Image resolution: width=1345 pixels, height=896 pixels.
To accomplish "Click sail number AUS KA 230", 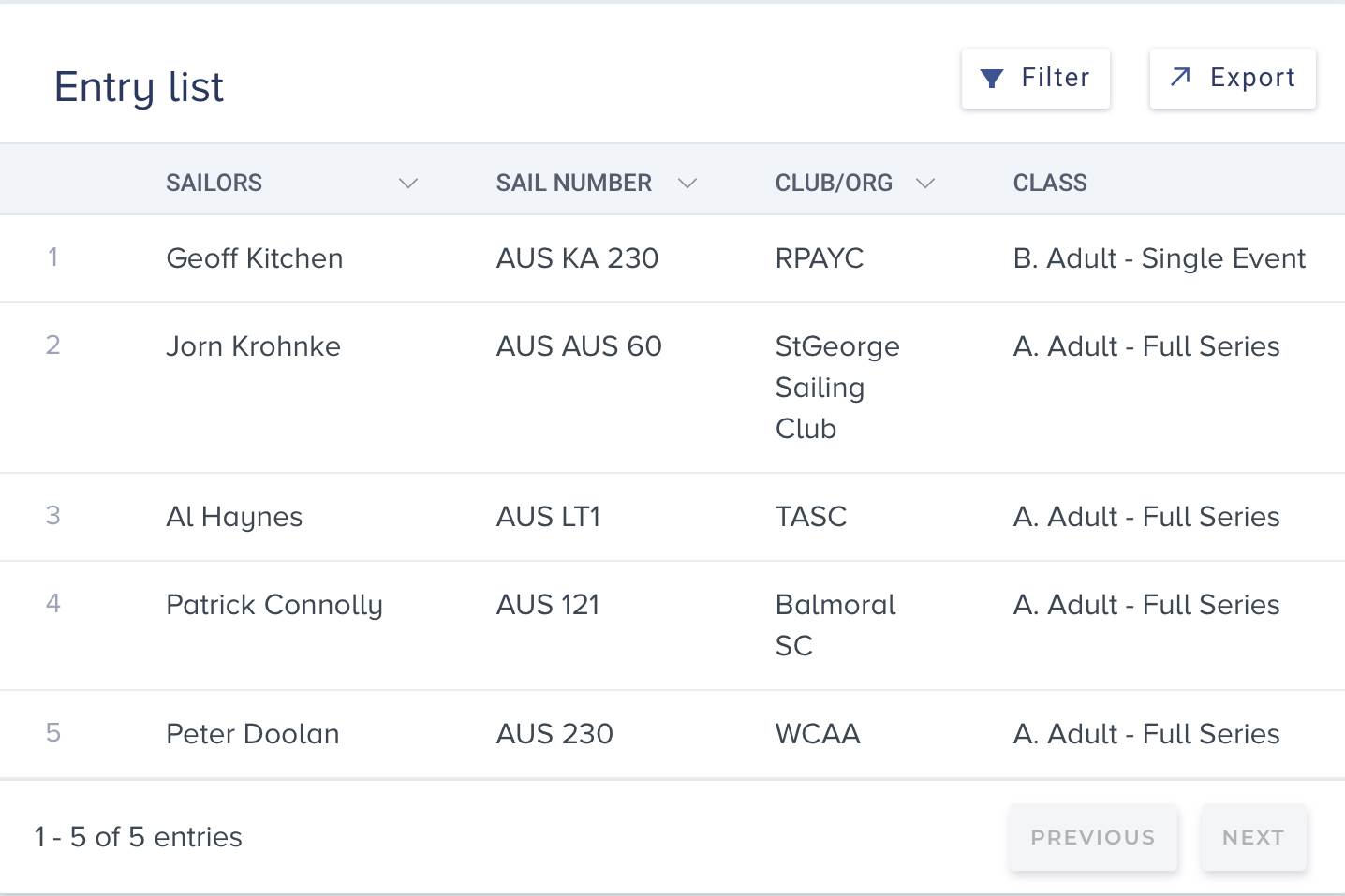I will pyautogui.click(x=577, y=258).
